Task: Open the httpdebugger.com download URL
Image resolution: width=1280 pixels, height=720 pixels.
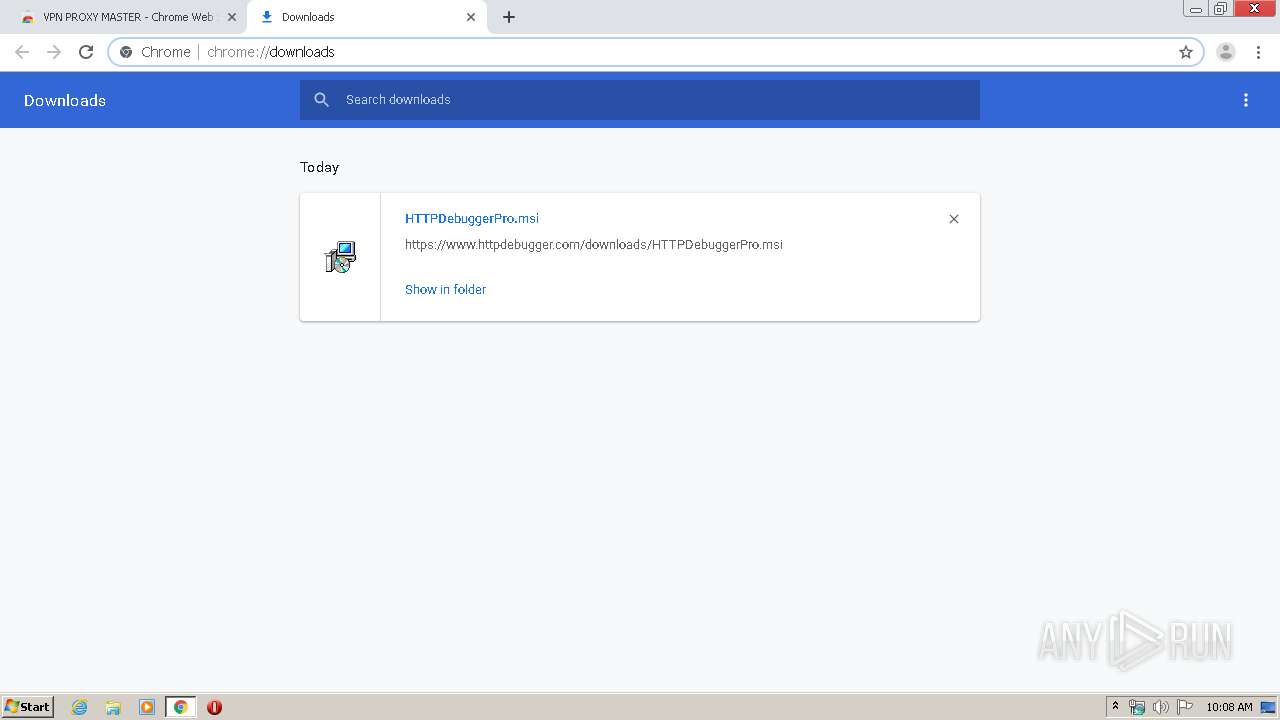Action: (594, 244)
